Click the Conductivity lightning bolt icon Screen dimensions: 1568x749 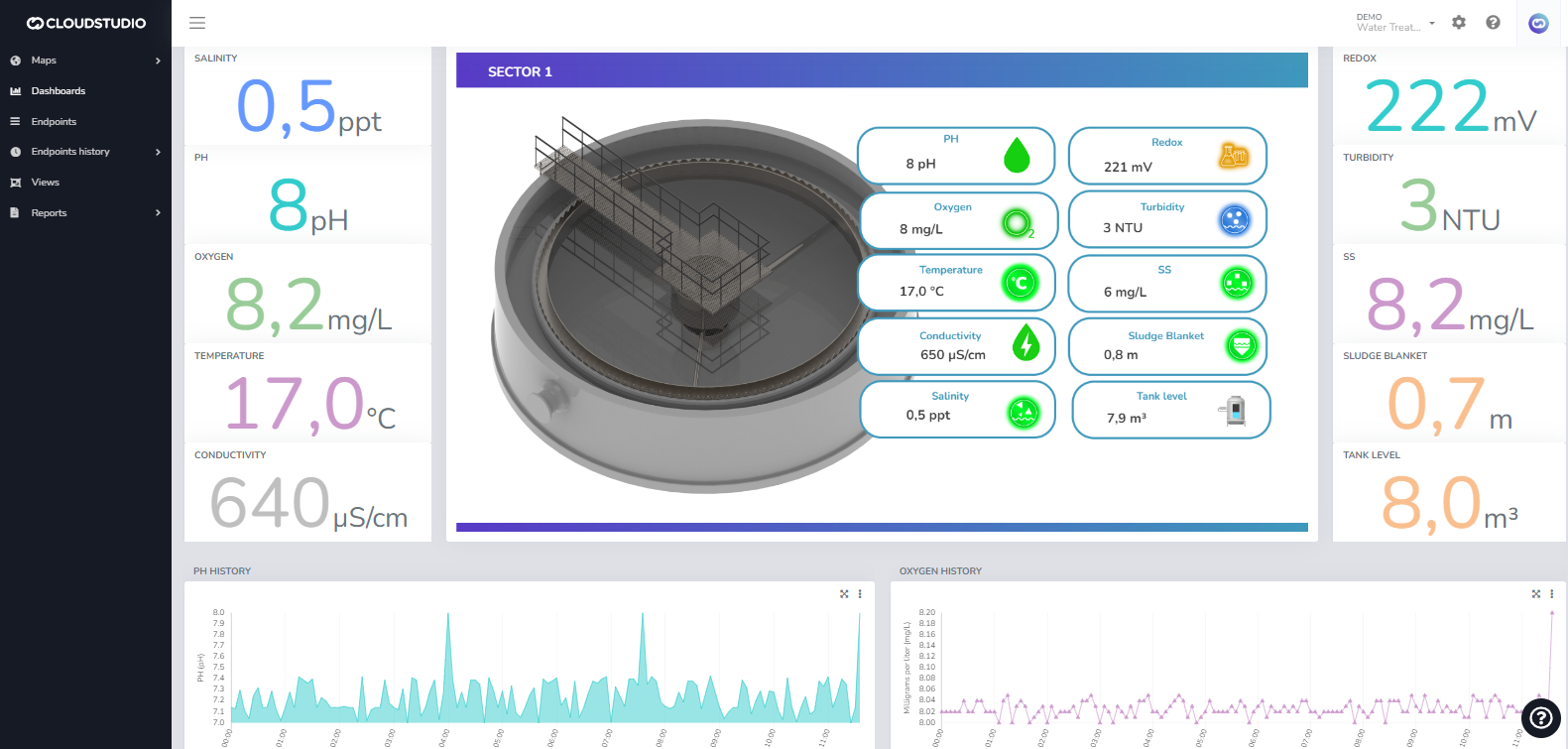click(1025, 344)
